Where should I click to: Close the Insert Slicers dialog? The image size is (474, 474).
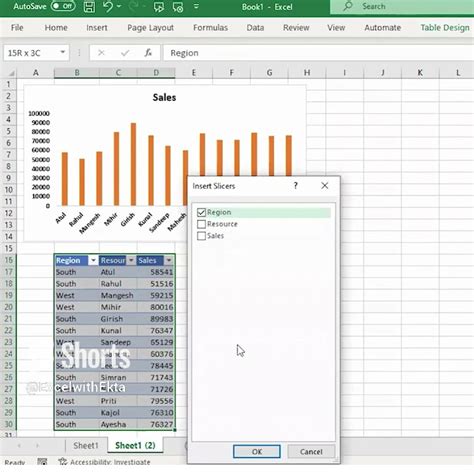click(x=325, y=186)
